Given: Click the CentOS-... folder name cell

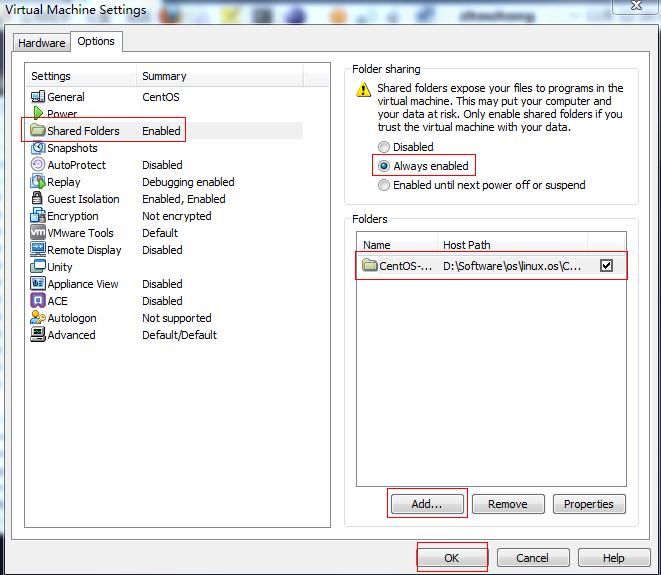Looking at the screenshot, I should pos(406,266).
